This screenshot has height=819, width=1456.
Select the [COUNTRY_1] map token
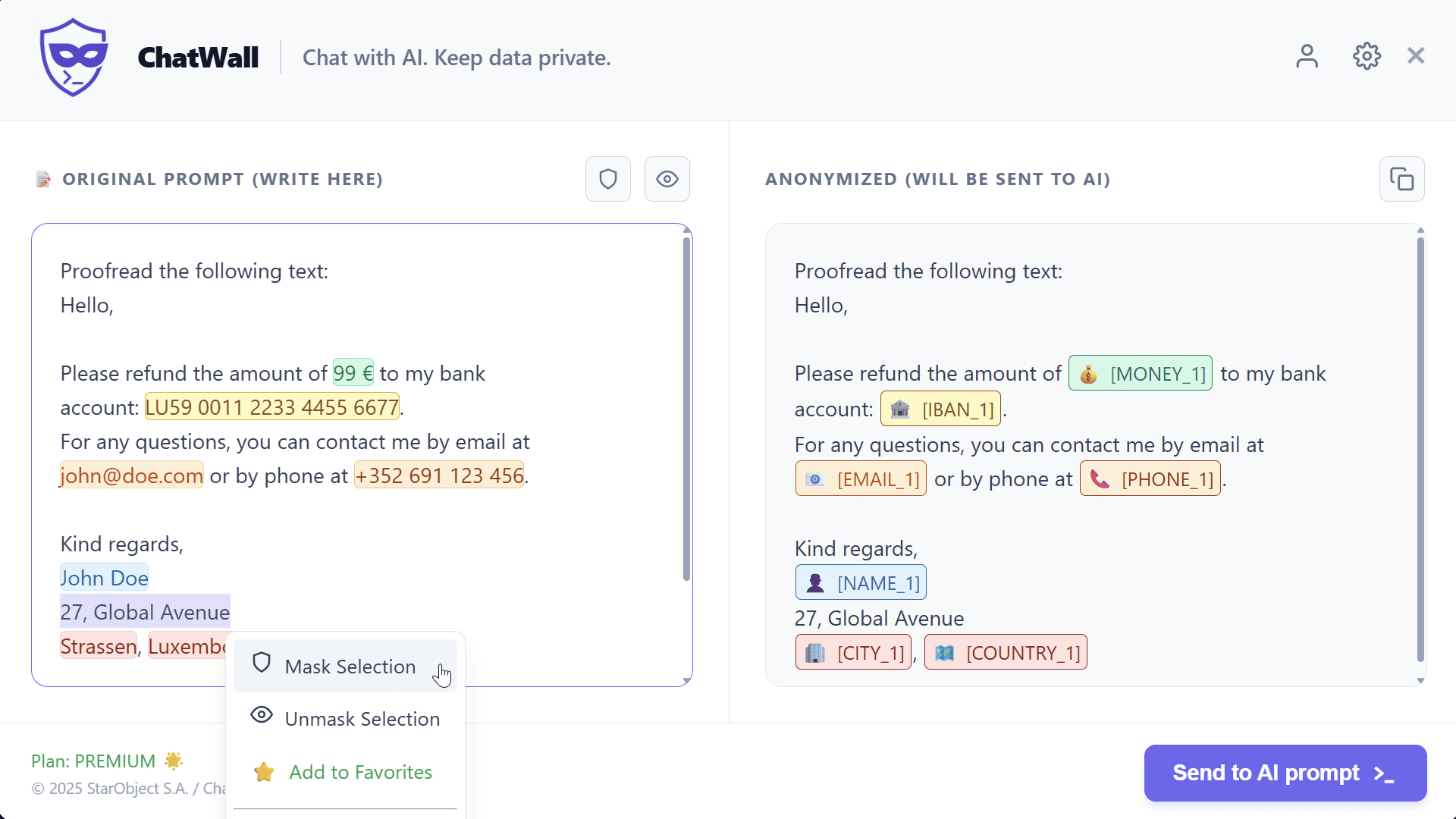pyautogui.click(x=1006, y=652)
